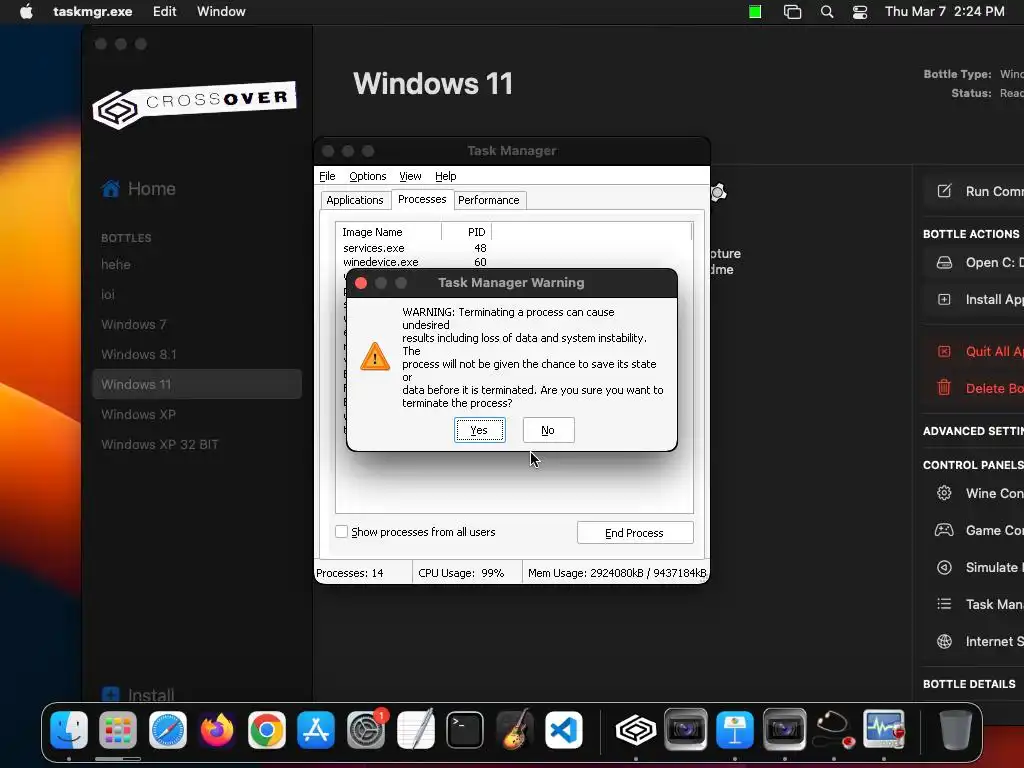The image size is (1024, 768).
Task: Launch GarageBand from the Dock
Action: click(x=515, y=729)
